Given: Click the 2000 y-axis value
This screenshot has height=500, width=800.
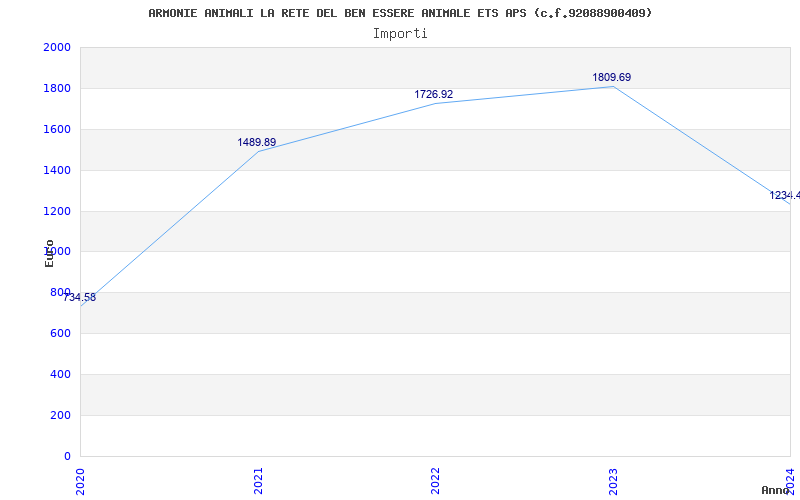Looking at the screenshot, I should [57, 47].
